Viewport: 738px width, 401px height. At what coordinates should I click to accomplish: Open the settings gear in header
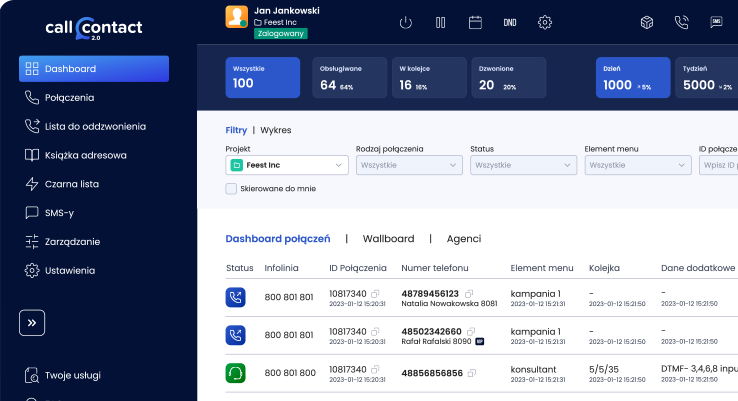pyautogui.click(x=545, y=22)
